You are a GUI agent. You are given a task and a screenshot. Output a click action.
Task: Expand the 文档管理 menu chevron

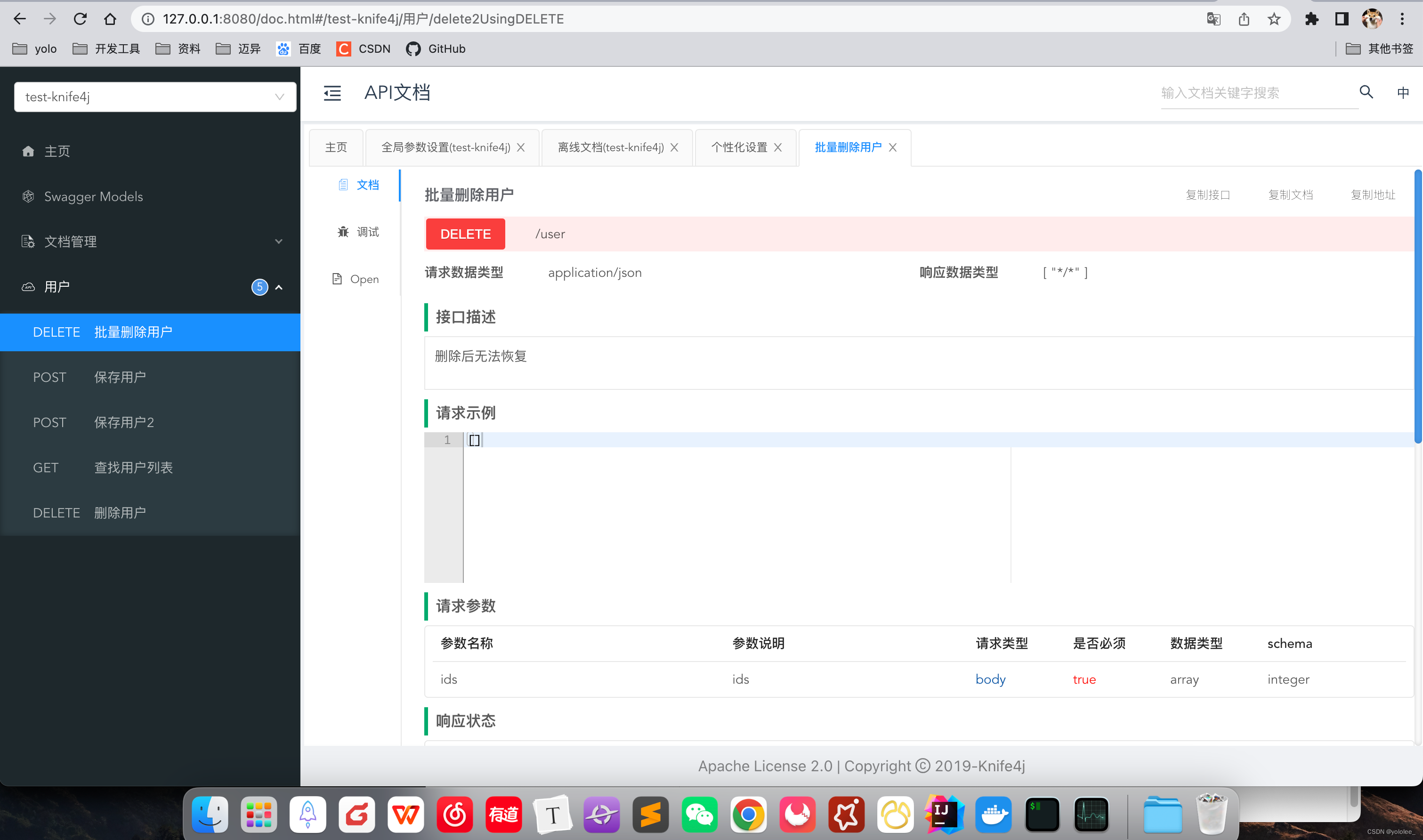pos(278,241)
